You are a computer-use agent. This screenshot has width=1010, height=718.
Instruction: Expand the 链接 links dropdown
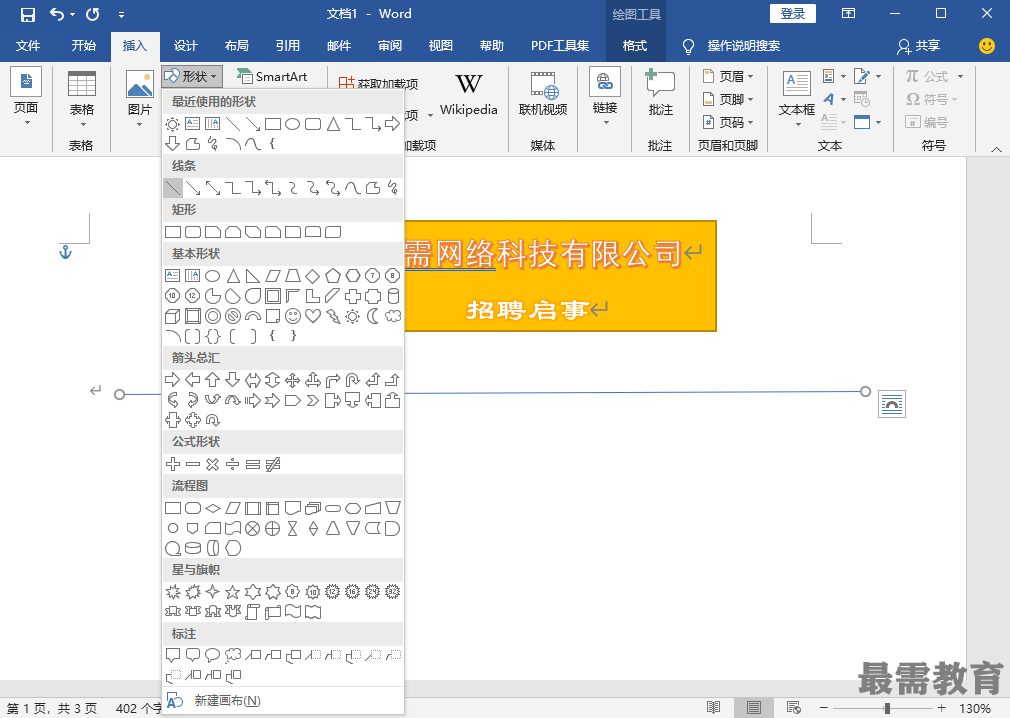coord(604,97)
